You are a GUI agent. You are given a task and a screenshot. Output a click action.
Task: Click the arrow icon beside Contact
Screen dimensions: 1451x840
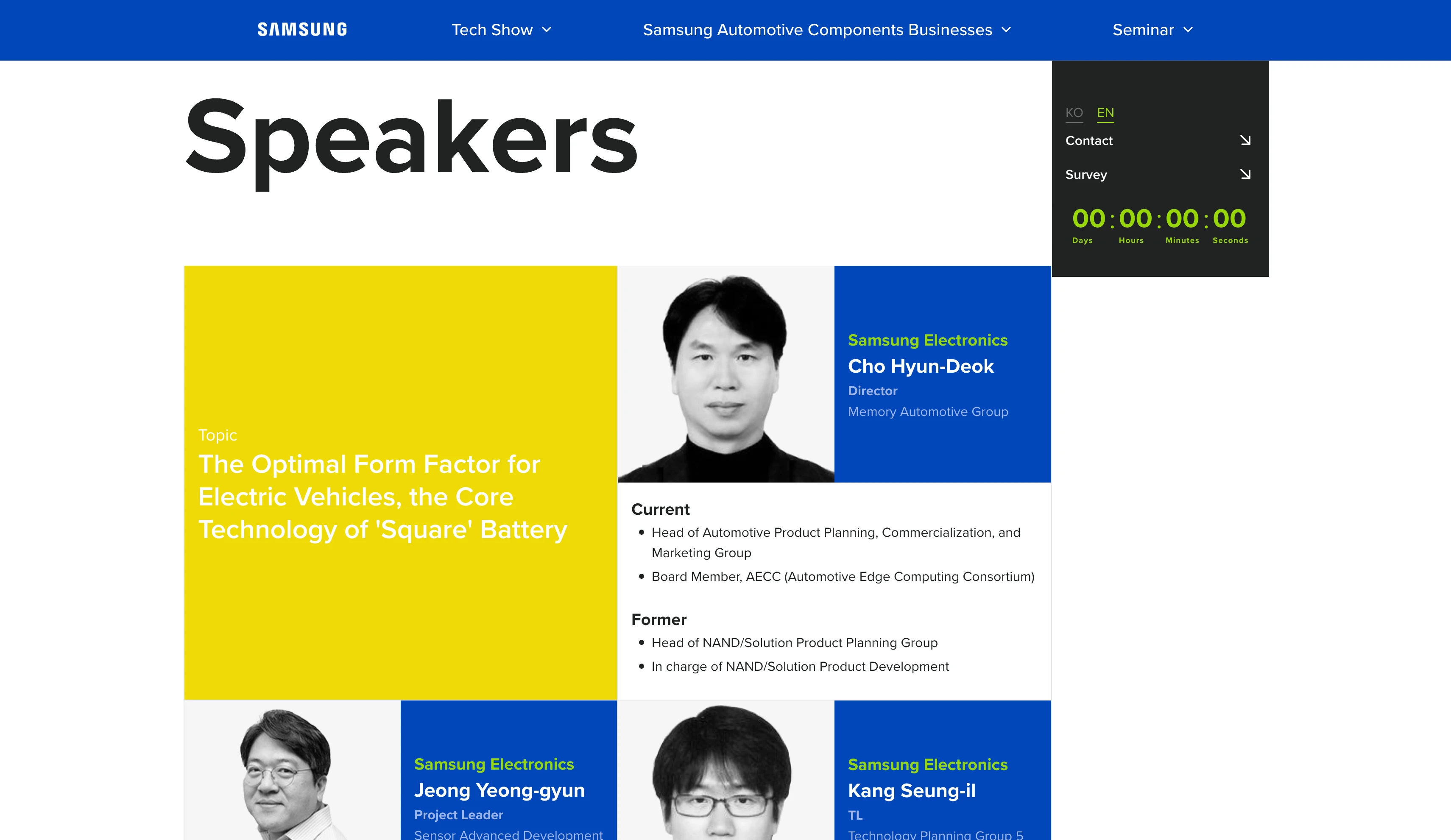point(1245,140)
